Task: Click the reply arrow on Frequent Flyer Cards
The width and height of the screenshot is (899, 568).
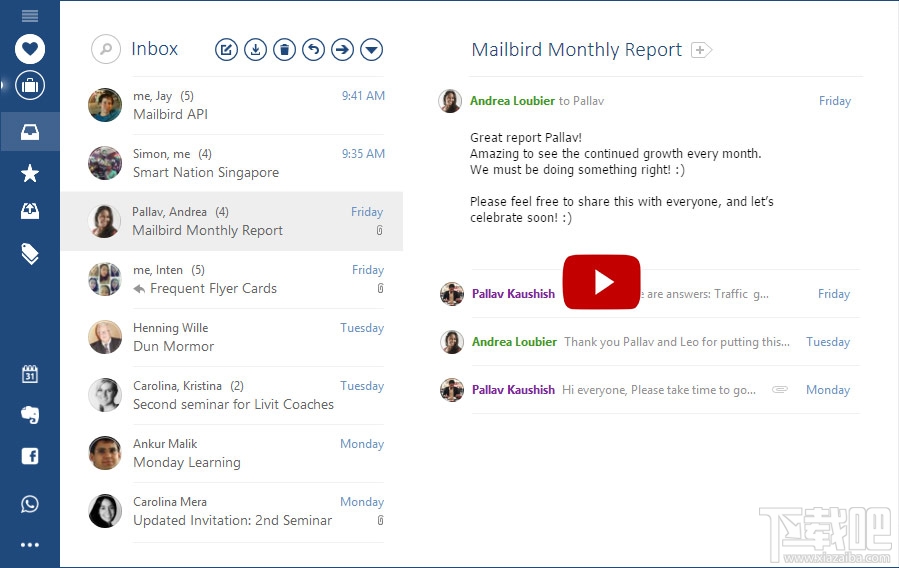Action: pos(139,289)
